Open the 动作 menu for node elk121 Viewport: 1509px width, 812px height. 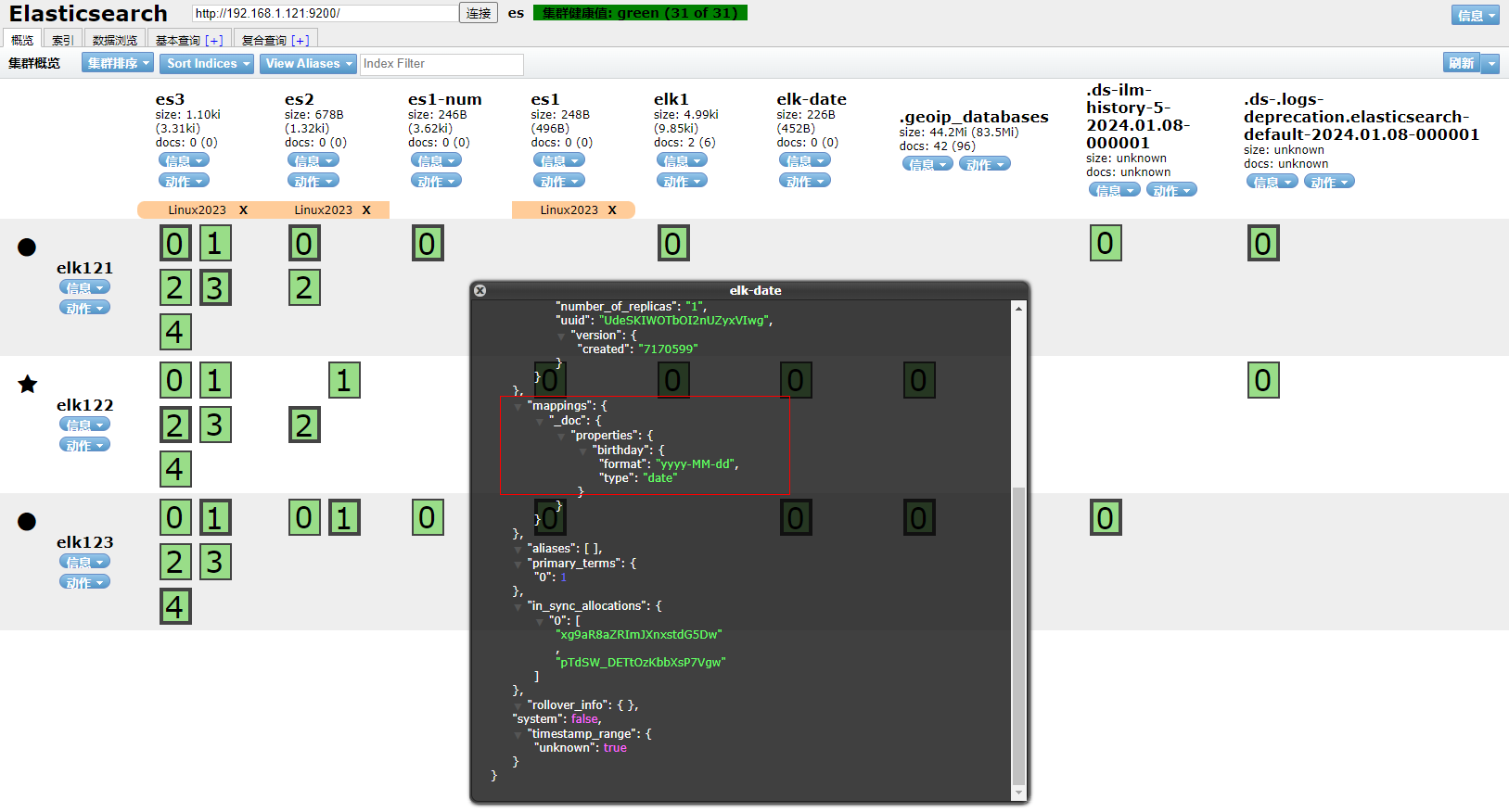(x=84, y=308)
